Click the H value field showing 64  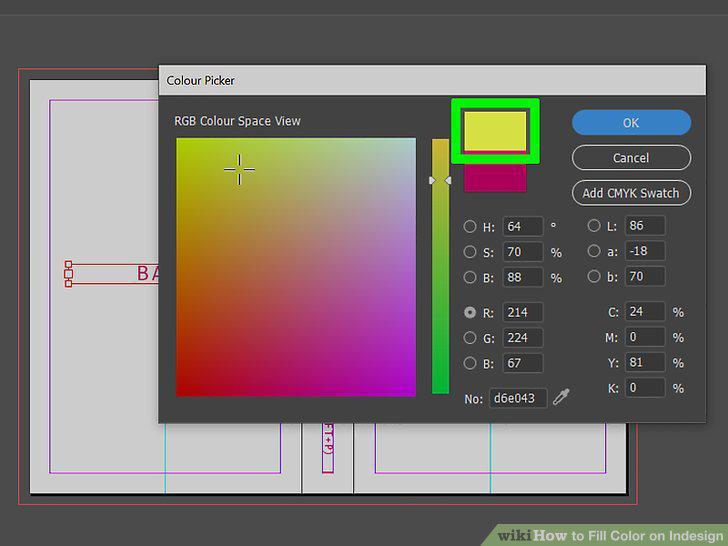tap(523, 227)
